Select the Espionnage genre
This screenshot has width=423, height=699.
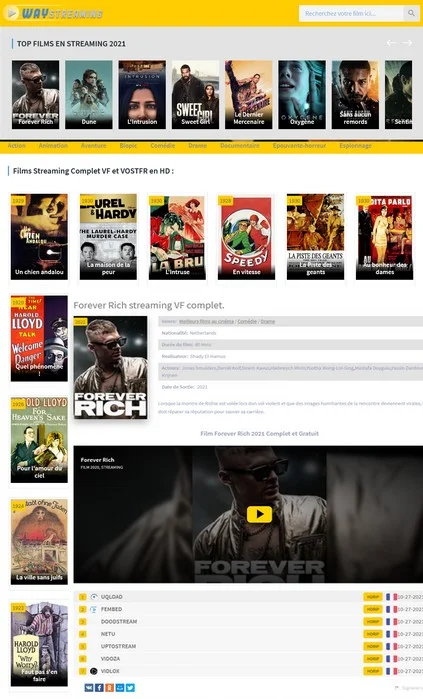pos(355,146)
